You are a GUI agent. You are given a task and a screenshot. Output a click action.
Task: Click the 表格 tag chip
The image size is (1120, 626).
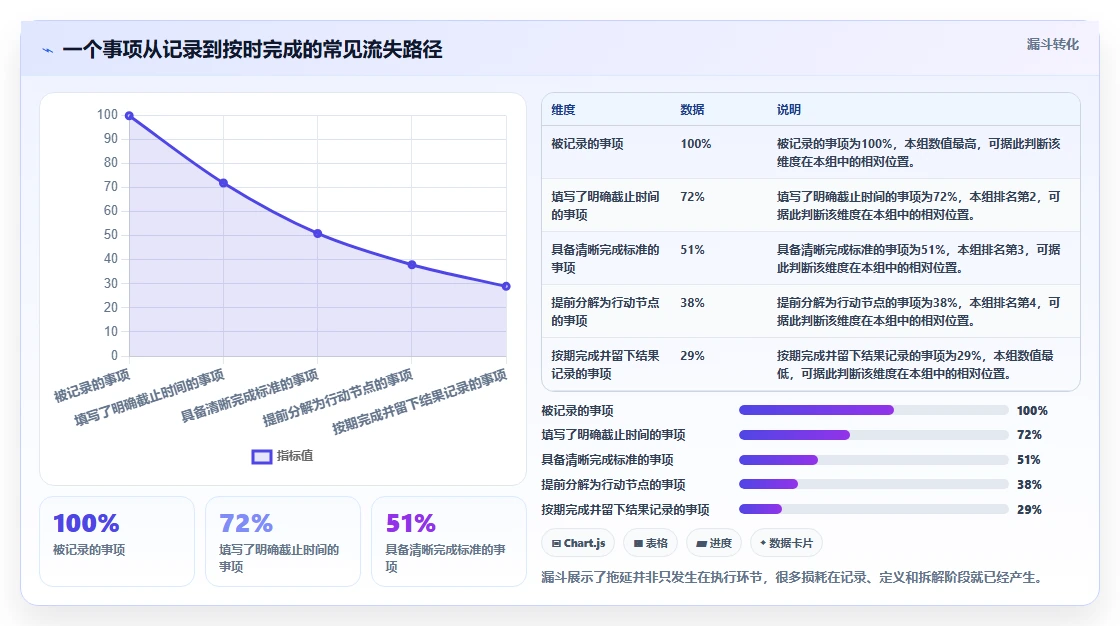coord(650,543)
